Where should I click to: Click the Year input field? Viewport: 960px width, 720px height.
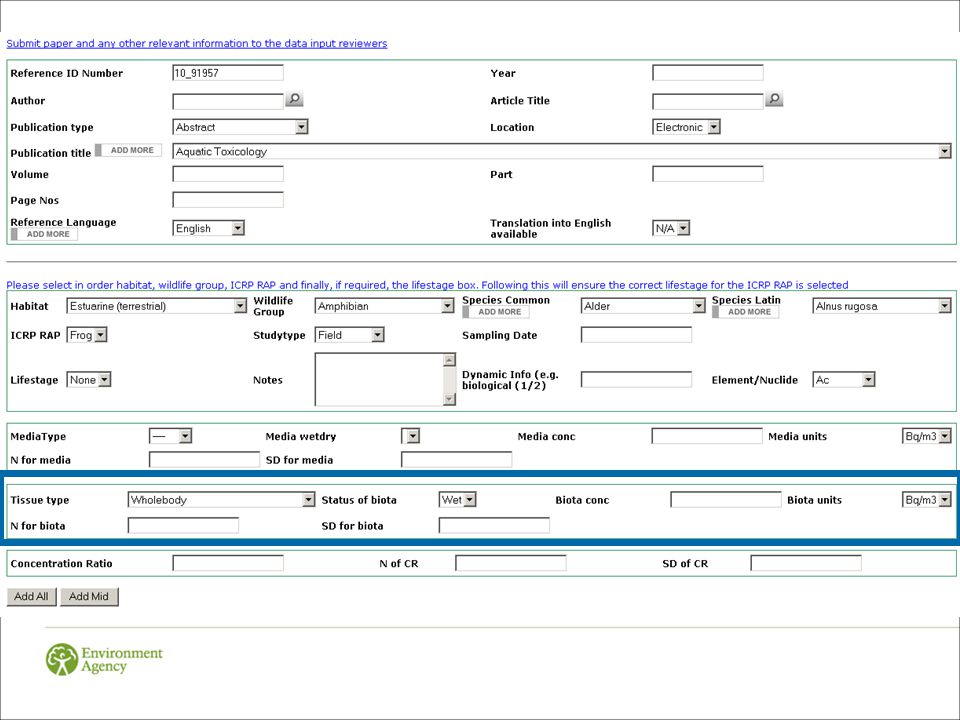pyautogui.click(x=708, y=73)
